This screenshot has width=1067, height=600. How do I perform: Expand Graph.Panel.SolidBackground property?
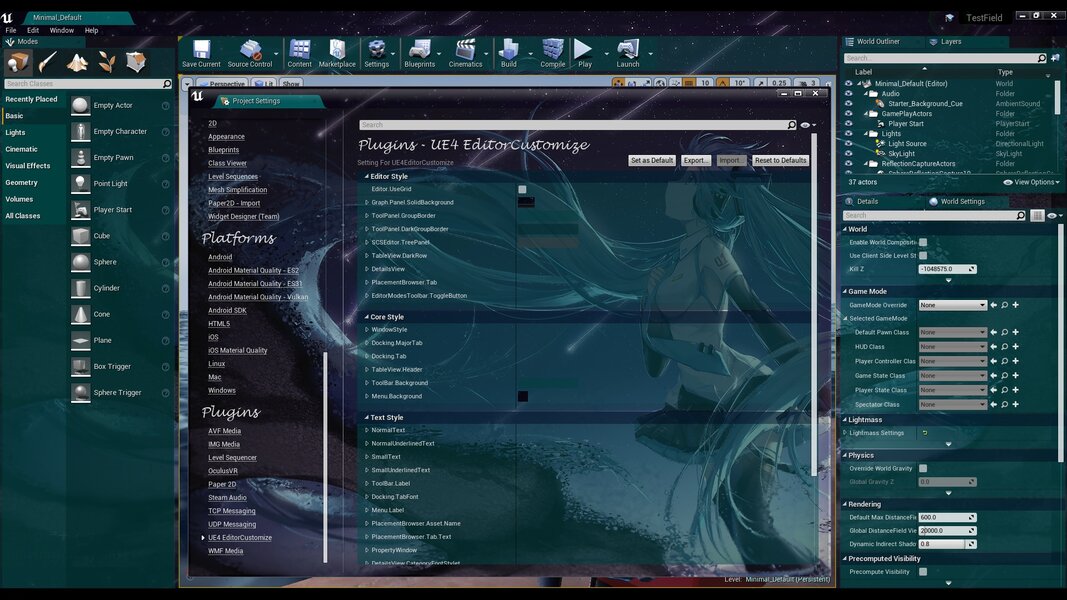(x=367, y=203)
